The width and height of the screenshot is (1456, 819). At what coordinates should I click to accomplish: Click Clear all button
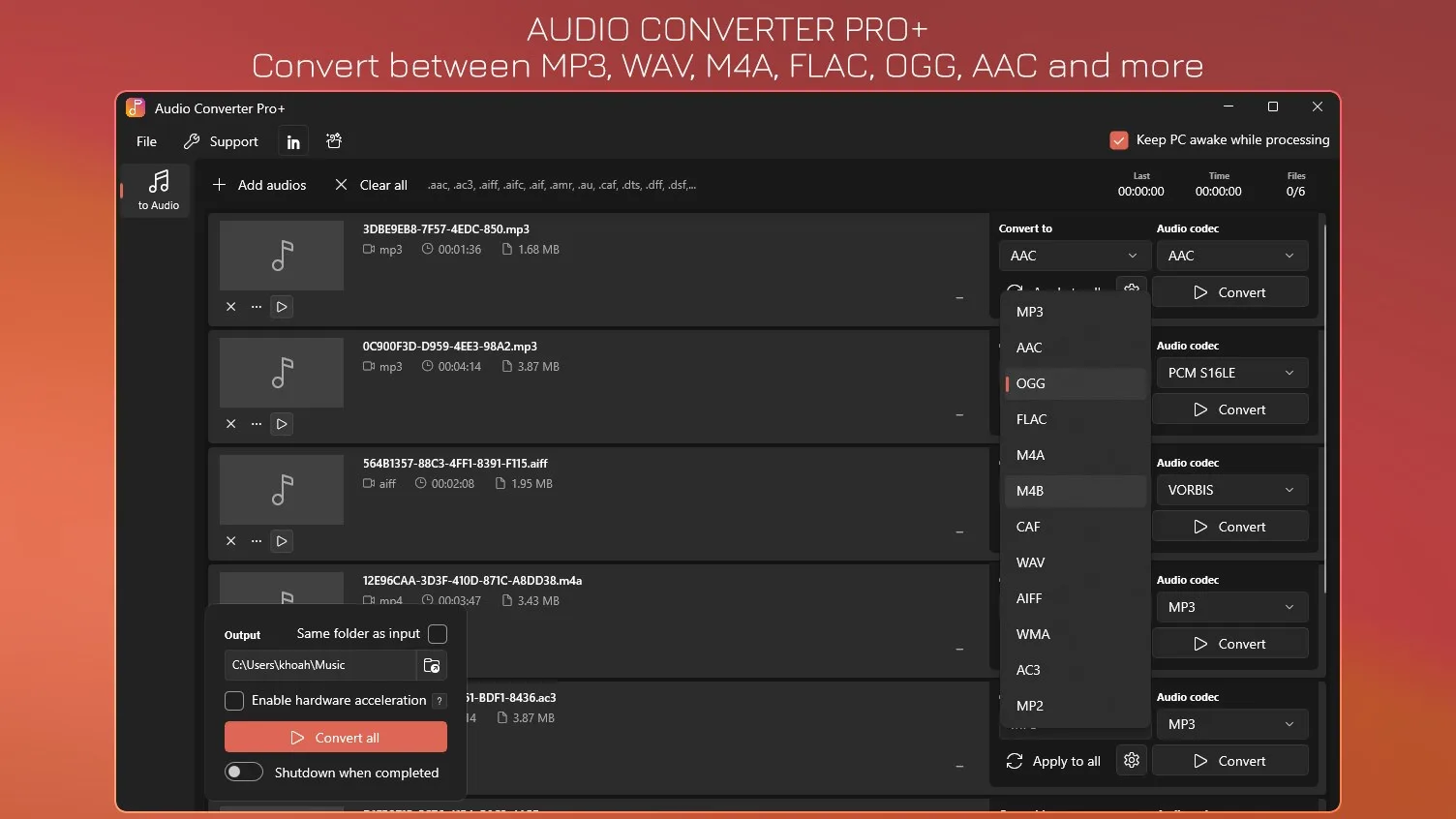pyautogui.click(x=371, y=185)
